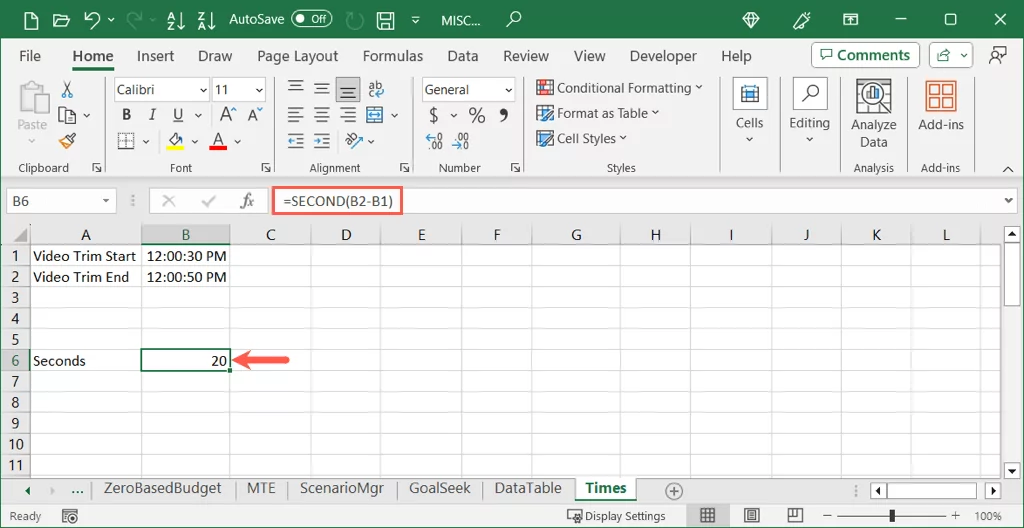Expand the Conditional Formatting menu

click(620, 88)
